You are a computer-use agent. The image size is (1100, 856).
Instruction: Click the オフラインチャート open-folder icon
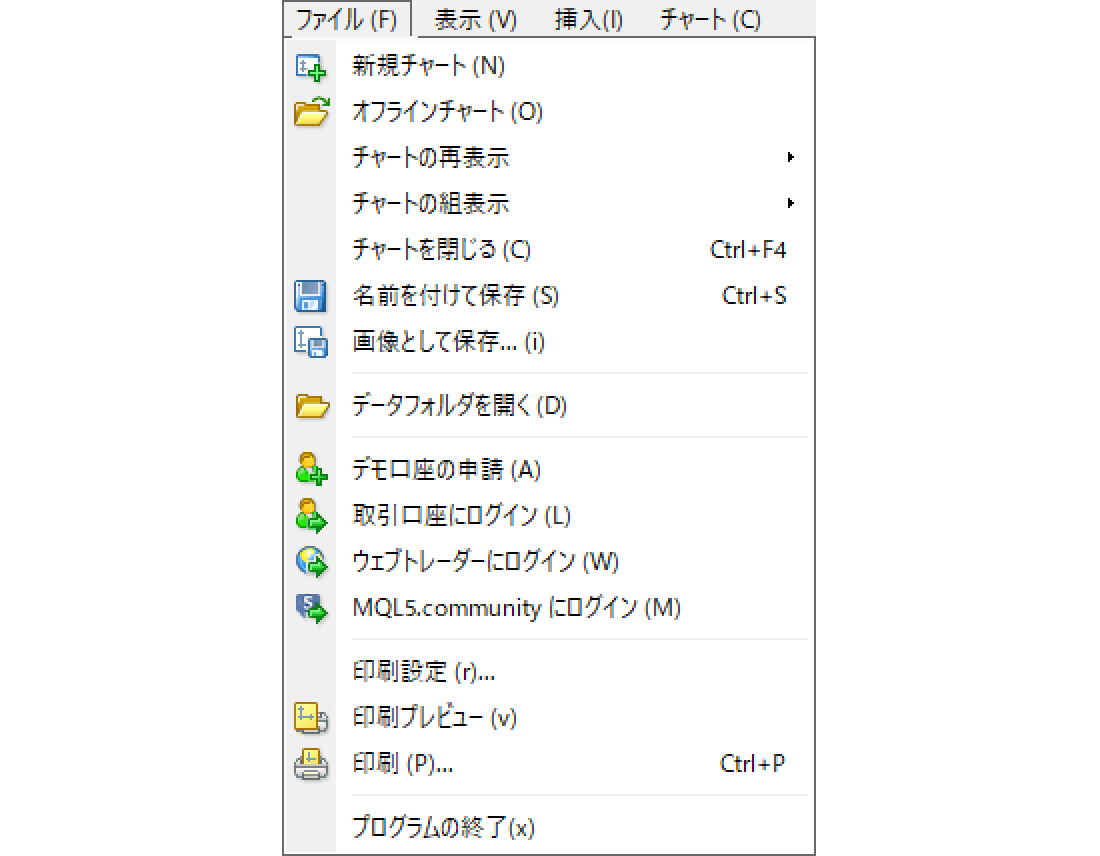pyautogui.click(x=311, y=112)
